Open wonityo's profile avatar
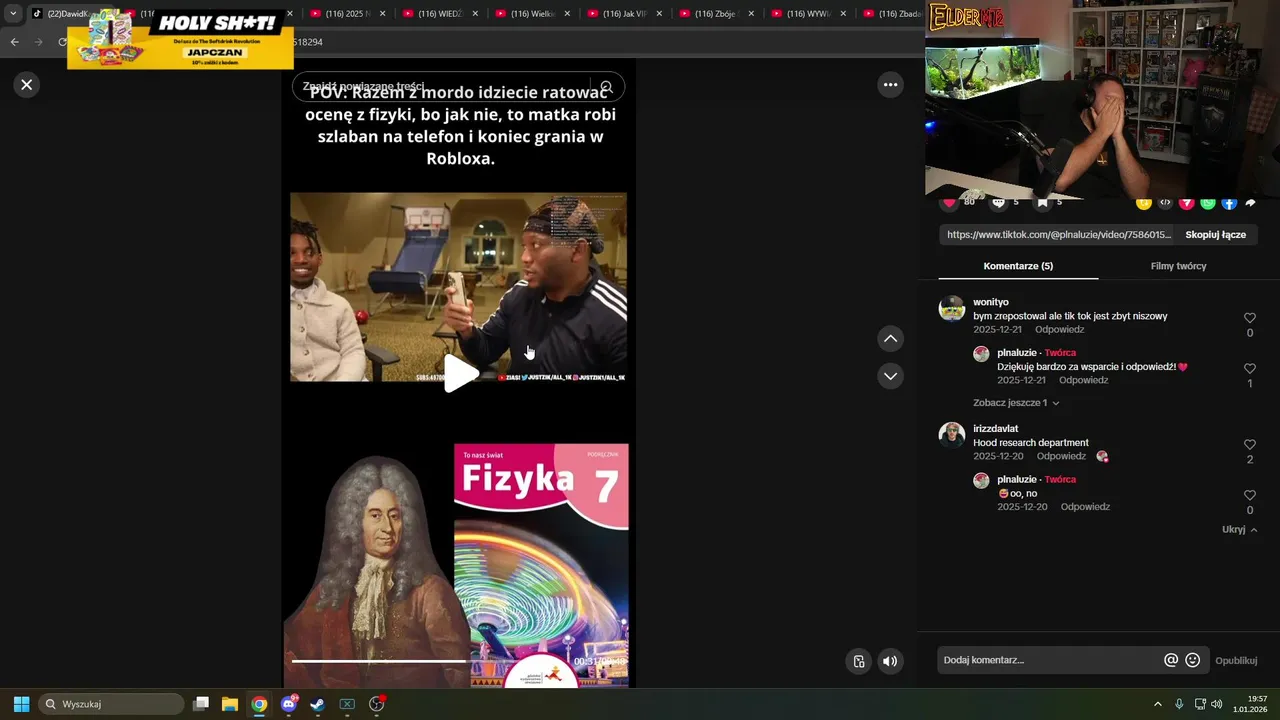The height and width of the screenshot is (720, 1280). [952, 308]
